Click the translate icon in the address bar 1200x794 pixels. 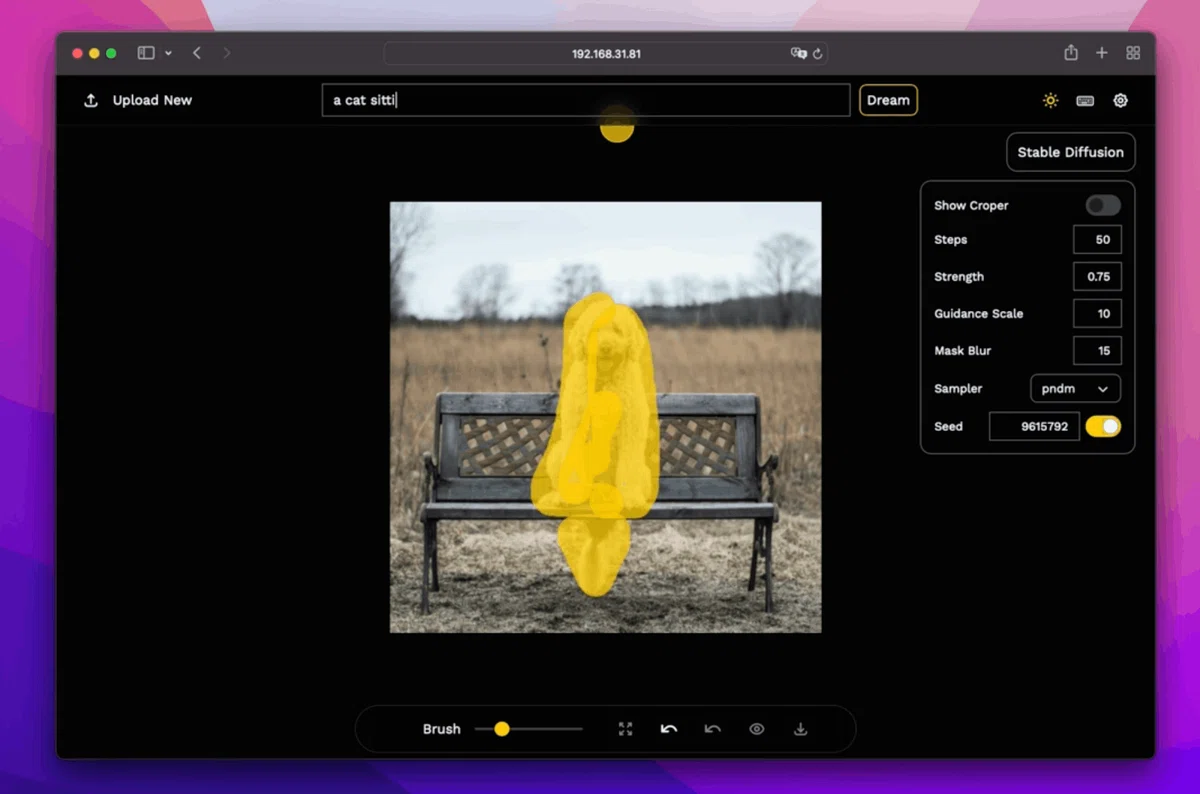coord(798,53)
